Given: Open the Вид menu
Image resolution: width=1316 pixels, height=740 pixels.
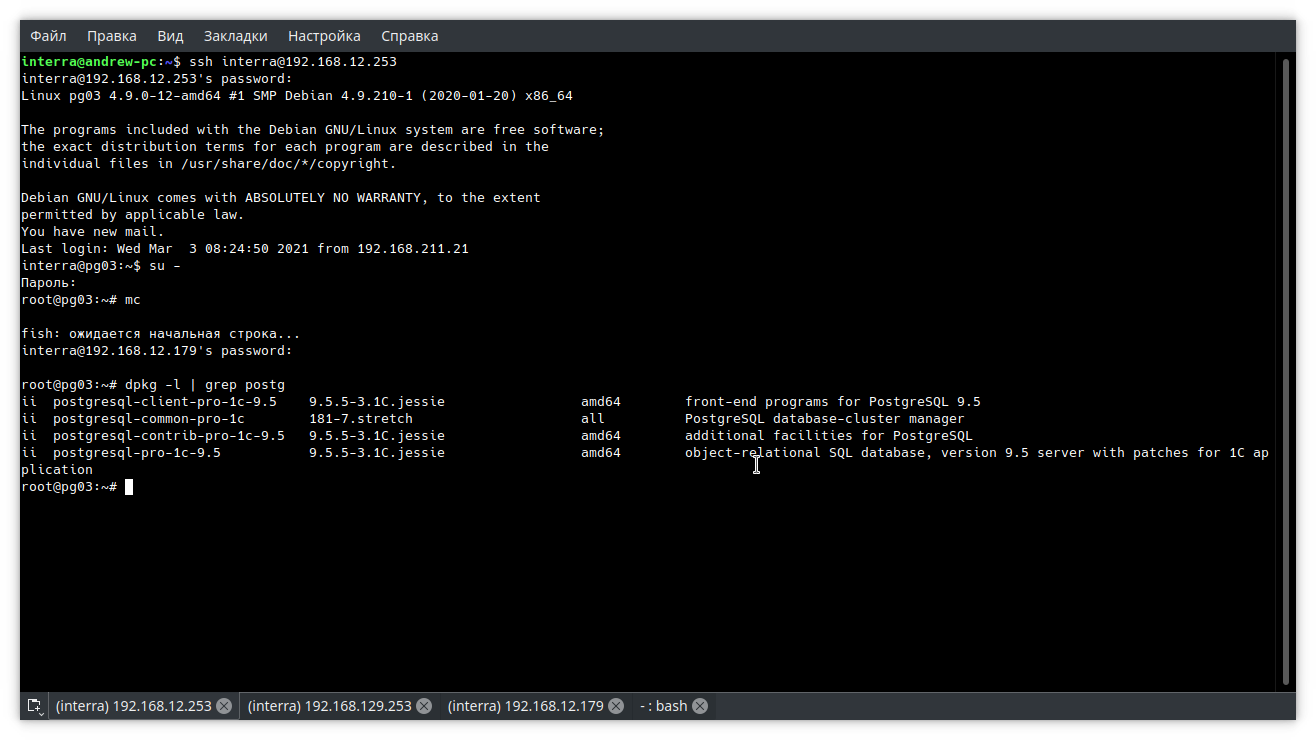Looking at the screenshot, I should (x=171, y=36).
